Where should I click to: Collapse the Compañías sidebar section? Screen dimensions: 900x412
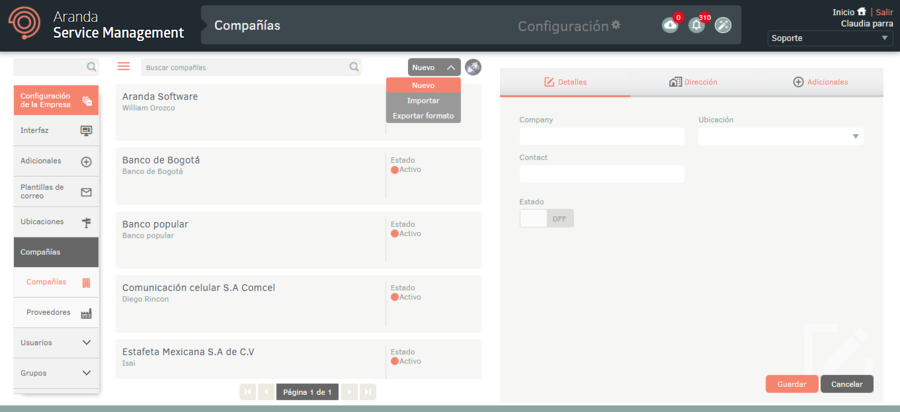click(56, 252)
